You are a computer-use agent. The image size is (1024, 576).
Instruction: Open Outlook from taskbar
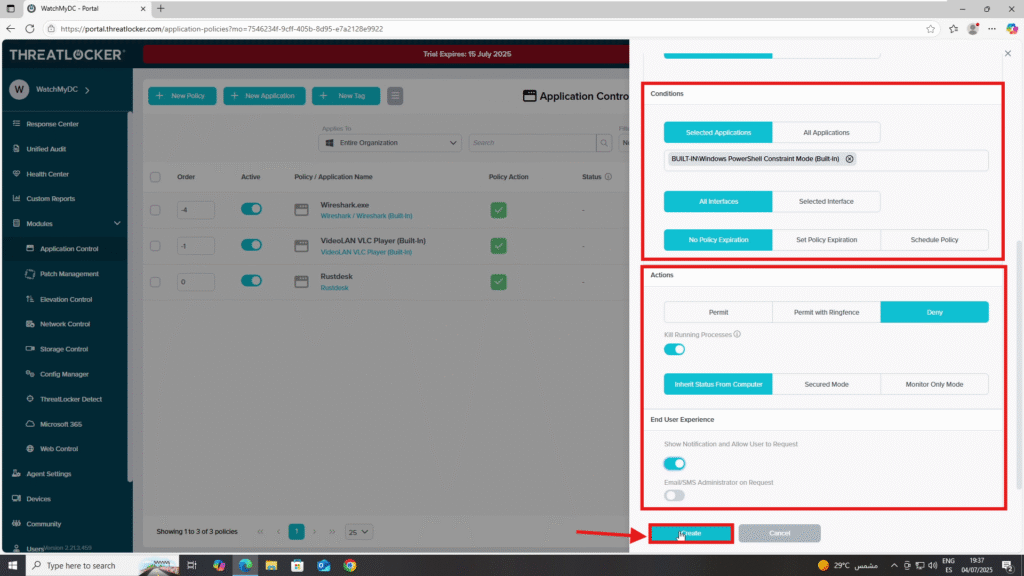324,566
